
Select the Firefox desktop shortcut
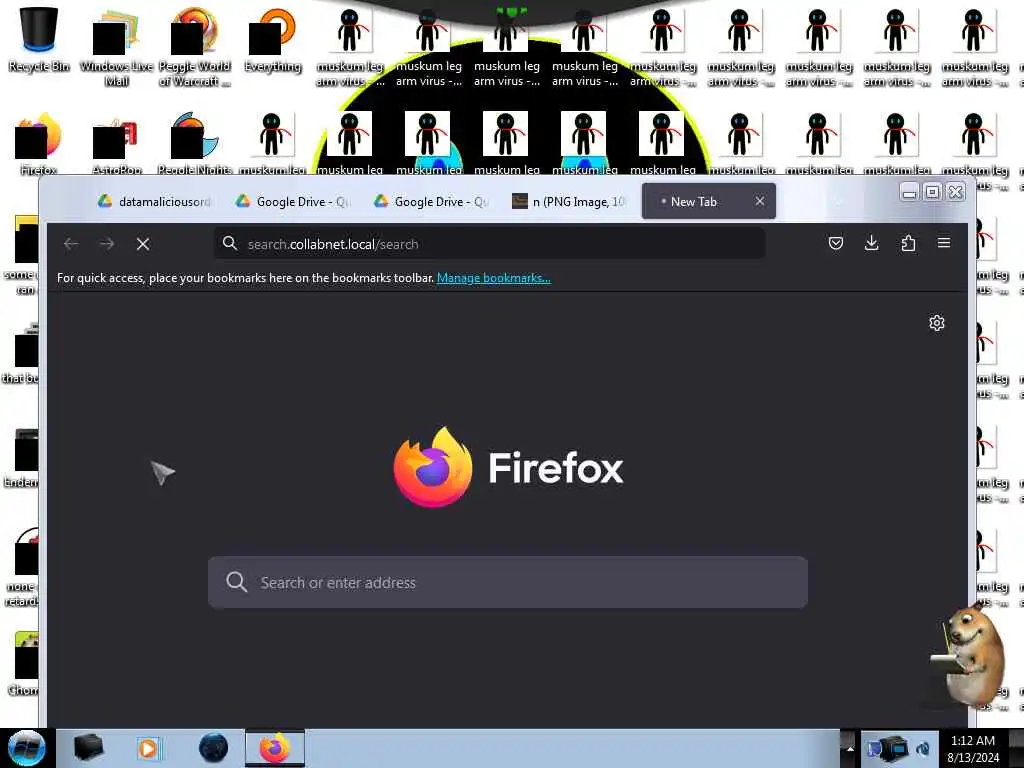tap(39, 144)
